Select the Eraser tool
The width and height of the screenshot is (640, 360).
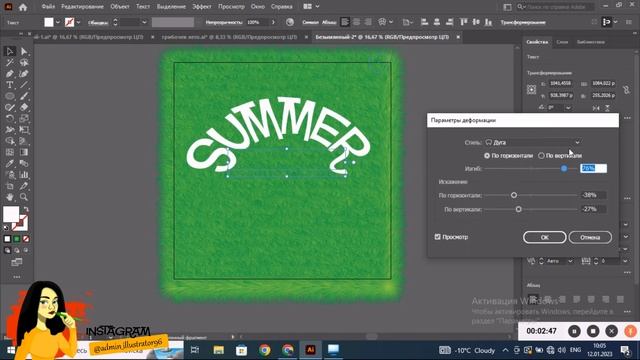click(x=24, y=107)
